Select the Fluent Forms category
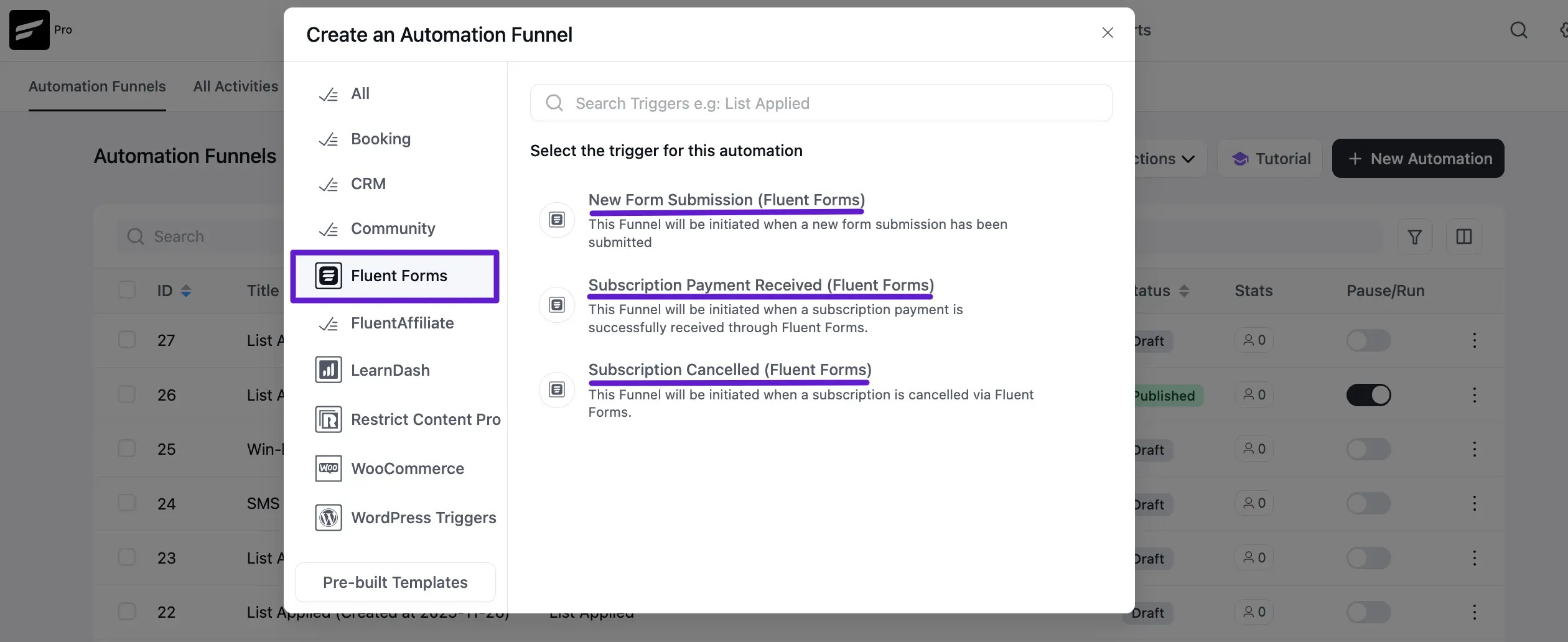This screenshot has width=1568, height=642. (394, 276)
